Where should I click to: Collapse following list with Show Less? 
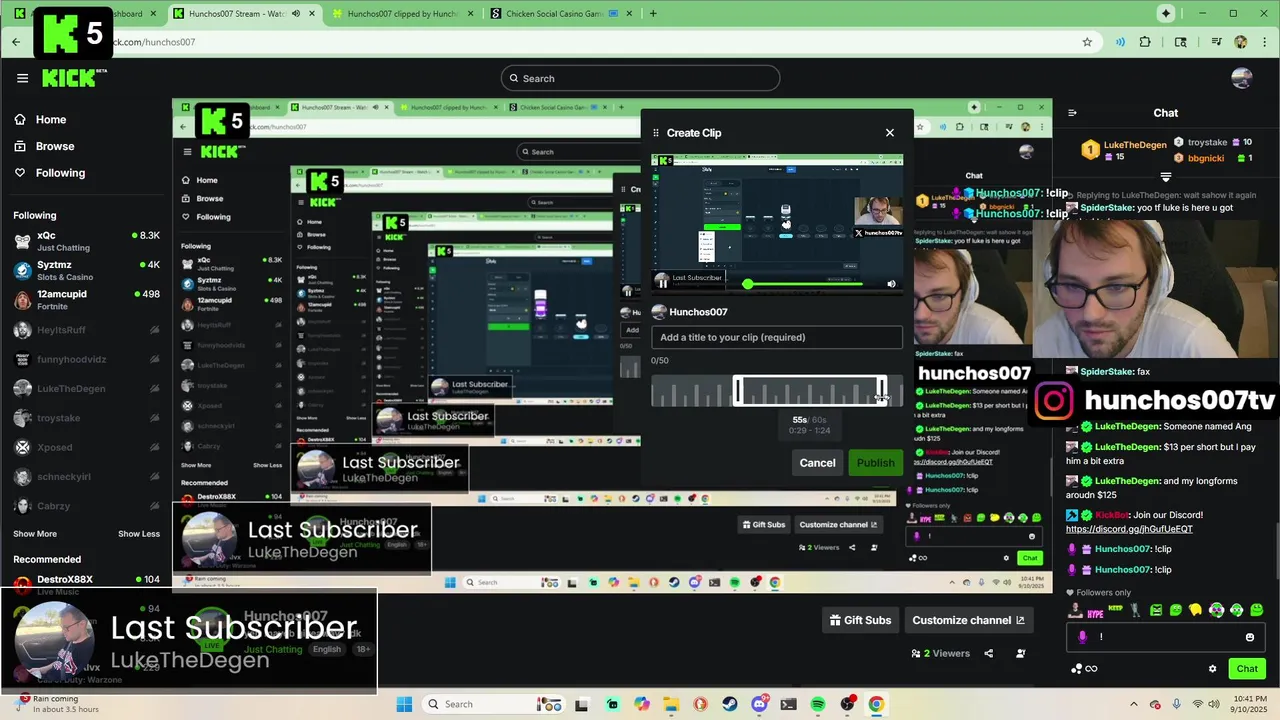click(139, 534)
